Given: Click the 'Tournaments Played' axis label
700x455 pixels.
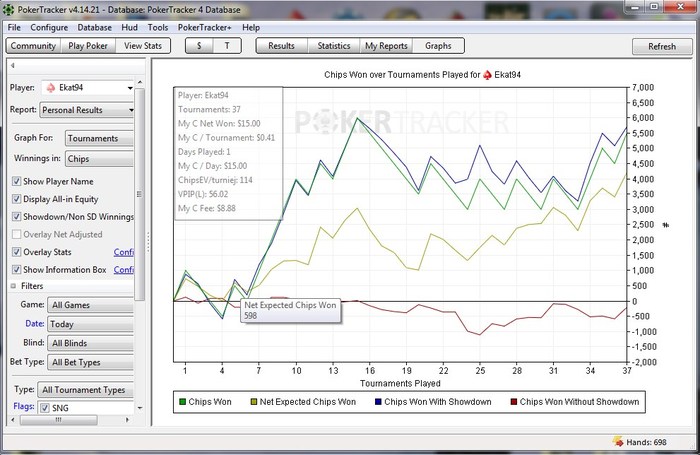Looking at the screenshot, I should pos(400,383).
